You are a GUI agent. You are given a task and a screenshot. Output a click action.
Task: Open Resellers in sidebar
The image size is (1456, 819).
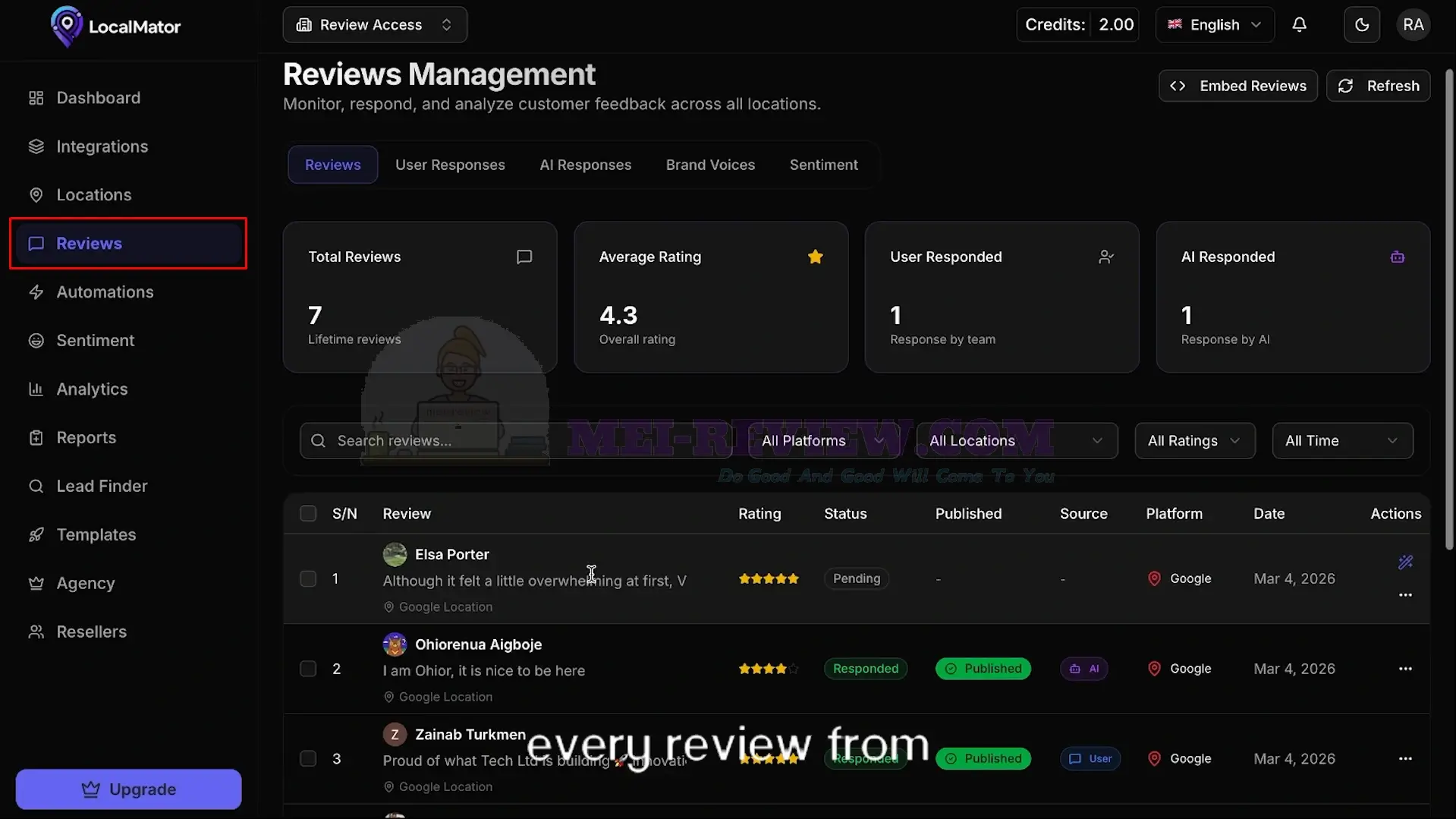click(128, 632)
